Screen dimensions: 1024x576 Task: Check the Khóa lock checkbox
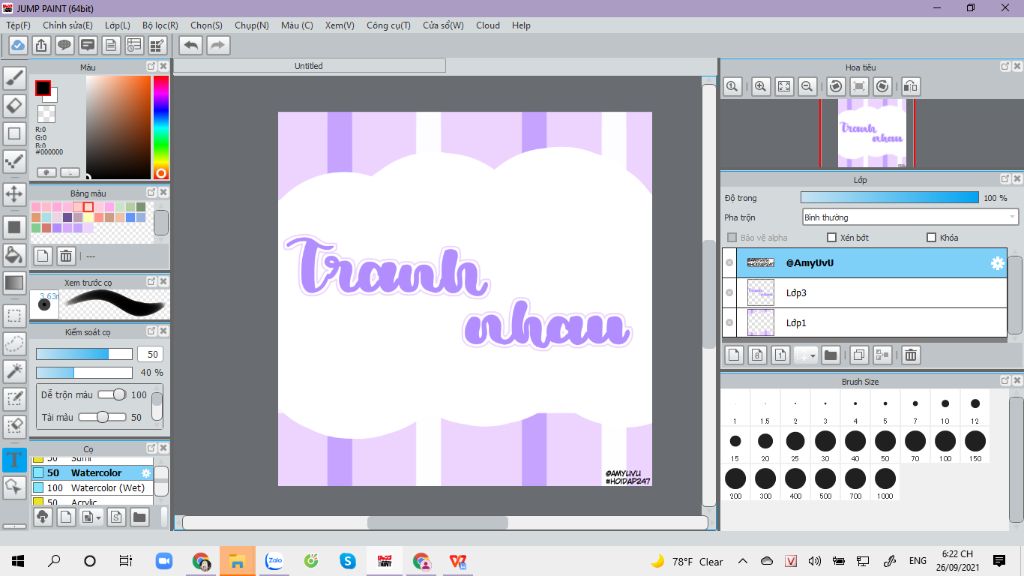pos(931,238)
